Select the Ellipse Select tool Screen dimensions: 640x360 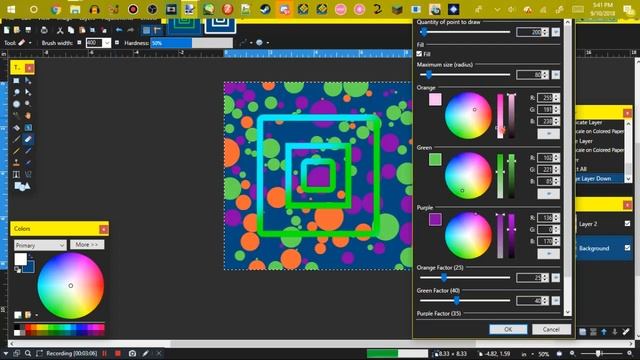pyautogui.click(x=16, y=104)
